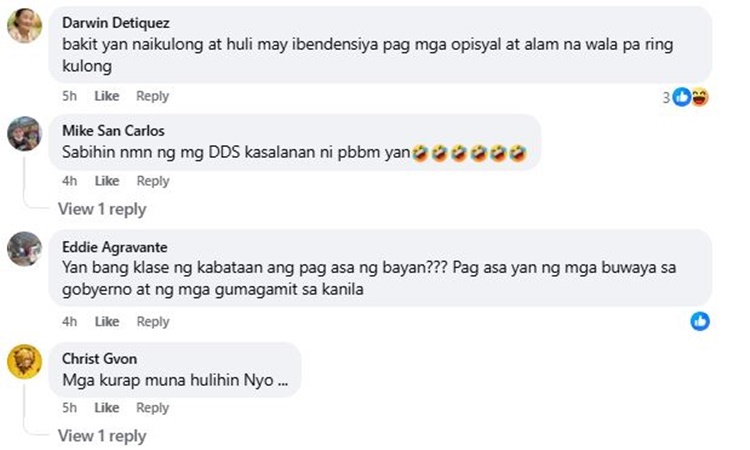The width and height of the screenshot is (750, 450).
Task: Open Darwin Detiquez's profile picture
Action: (24, 25)
